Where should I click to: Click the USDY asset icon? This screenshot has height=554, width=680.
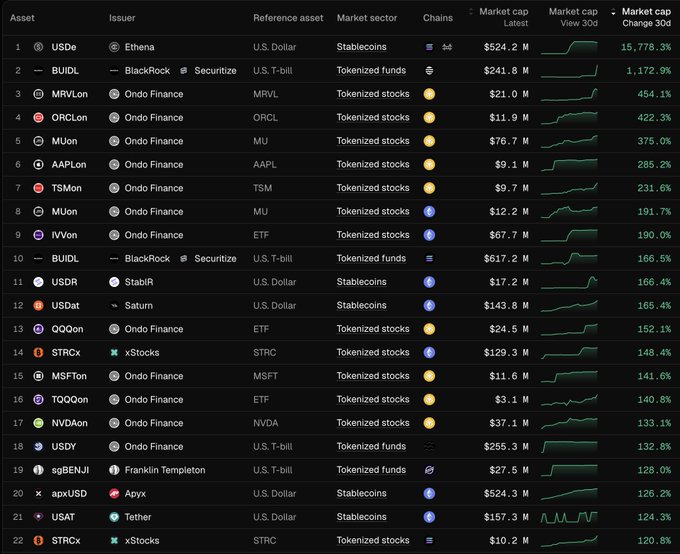(x=38, y=446)
